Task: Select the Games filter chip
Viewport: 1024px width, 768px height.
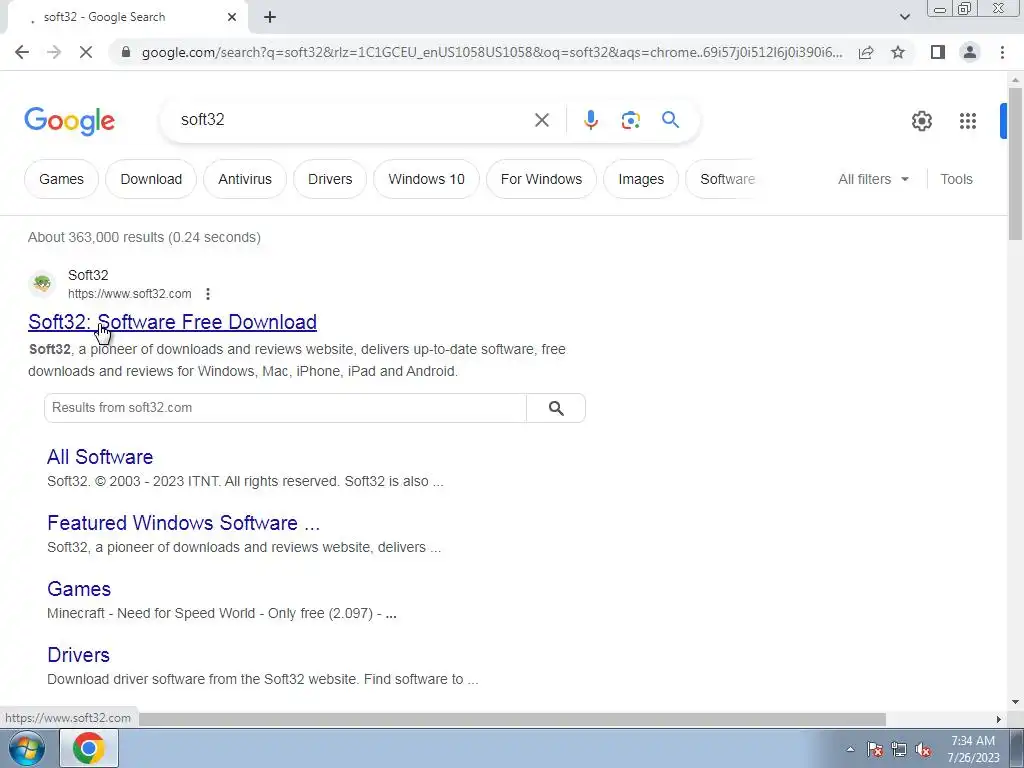Action: coord(61,179)
